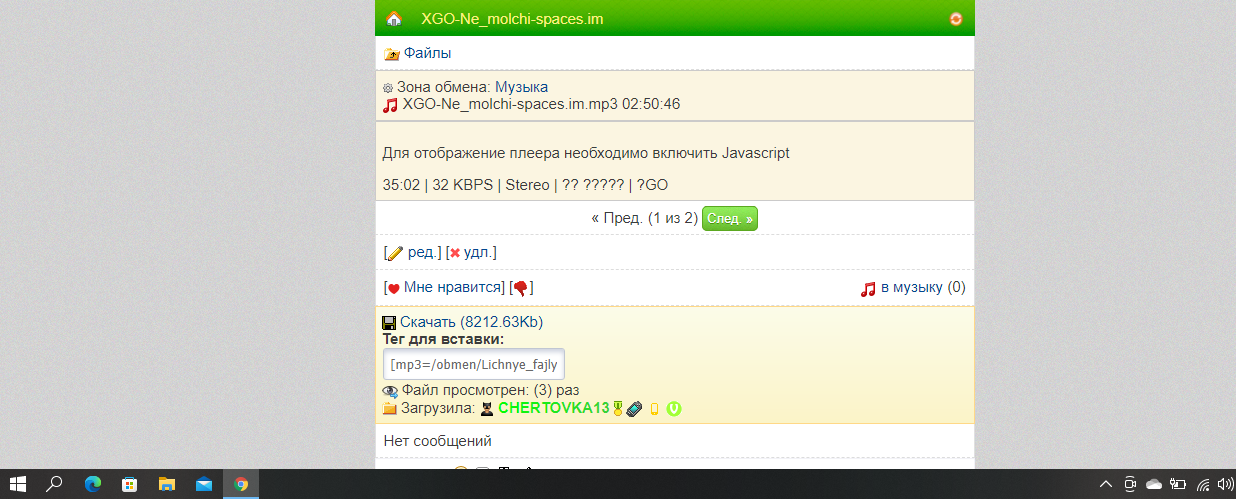1236x499 pixels.
Task: Click the red X delete icon
Action: click(455, 253)
